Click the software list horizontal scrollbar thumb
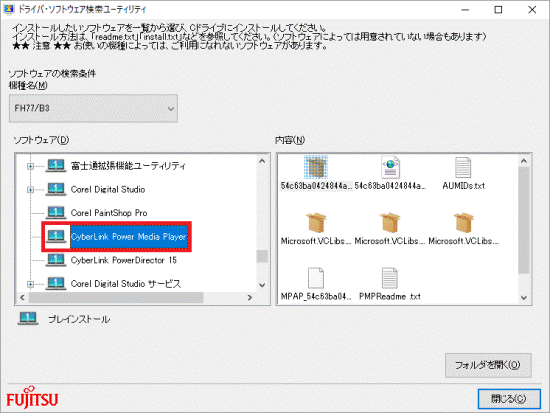 tap(116, 298)
